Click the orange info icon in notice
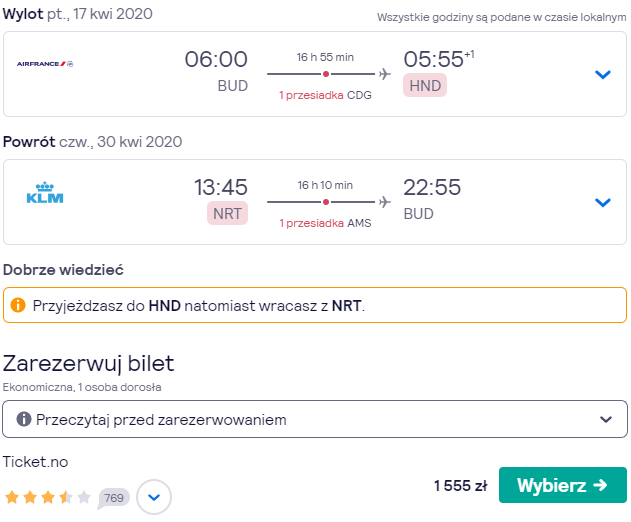 (18, 305)
